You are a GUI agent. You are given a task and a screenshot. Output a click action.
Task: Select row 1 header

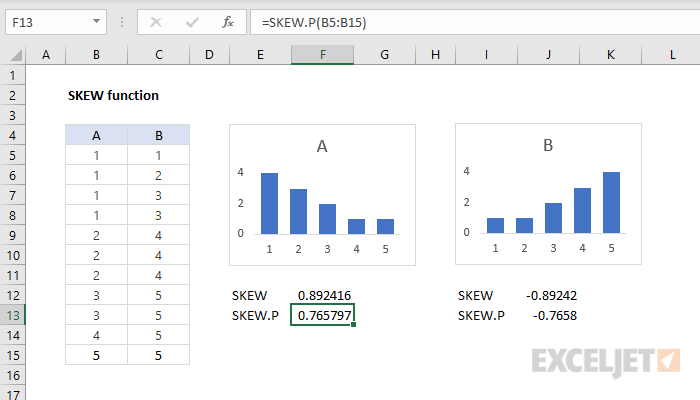12,75
